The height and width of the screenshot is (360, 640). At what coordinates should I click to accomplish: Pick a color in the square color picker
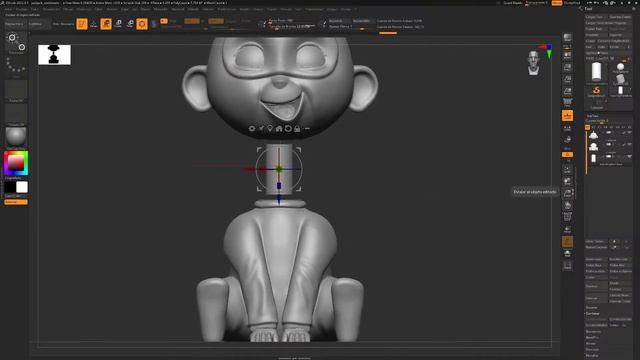pyautogui.click(x=16, y=163)
